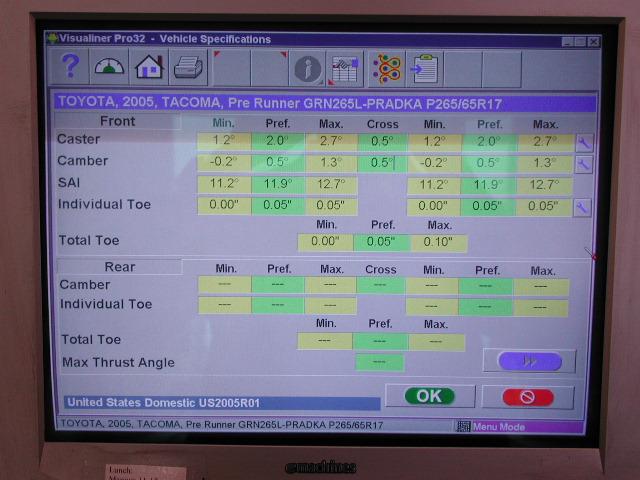Click the left Caster Pref 2.0° cell
Image resolution: width=640 pixels, height=480 pixels.
coord(278,141)
